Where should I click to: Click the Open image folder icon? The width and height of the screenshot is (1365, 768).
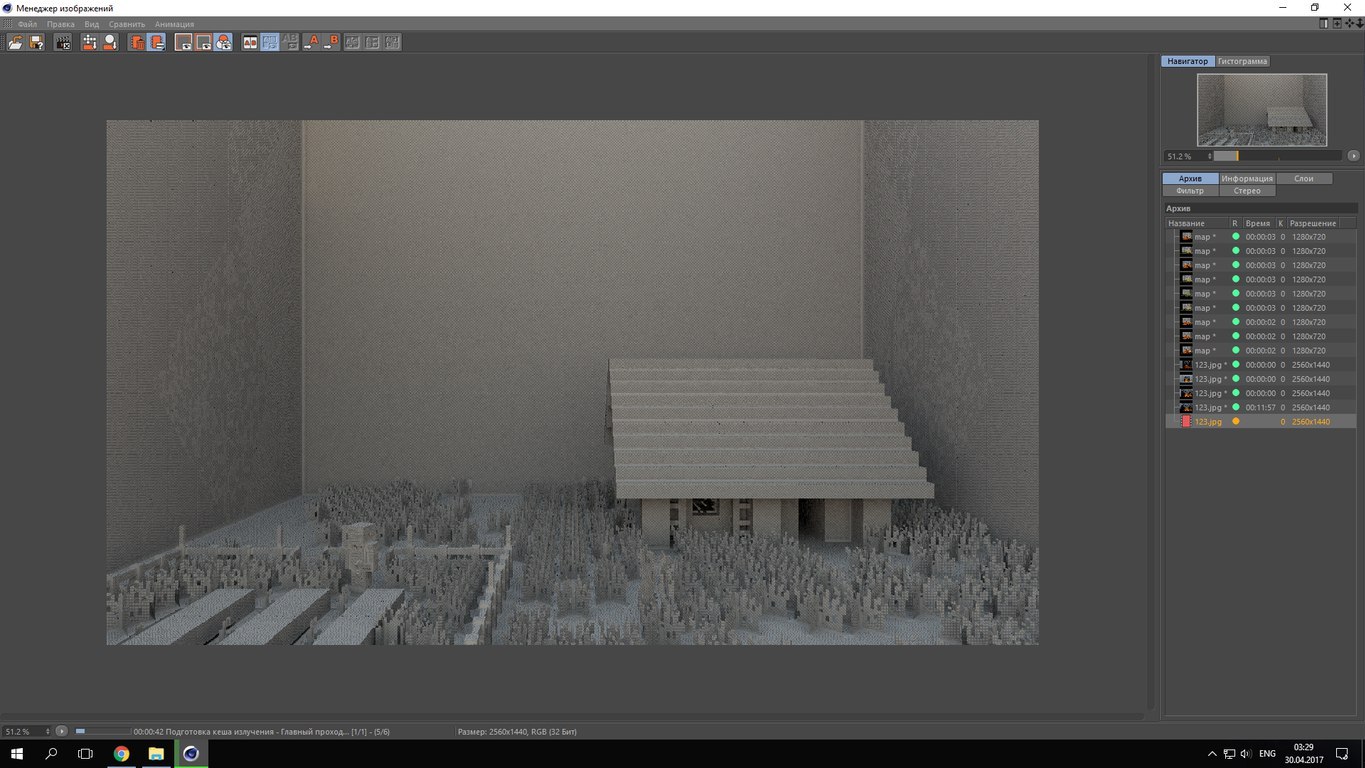pyautogui.click(x=15, y=42)
